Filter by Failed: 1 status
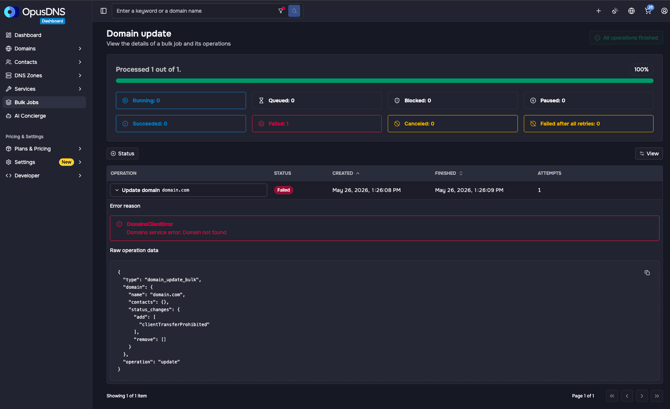 click(317, 124)
